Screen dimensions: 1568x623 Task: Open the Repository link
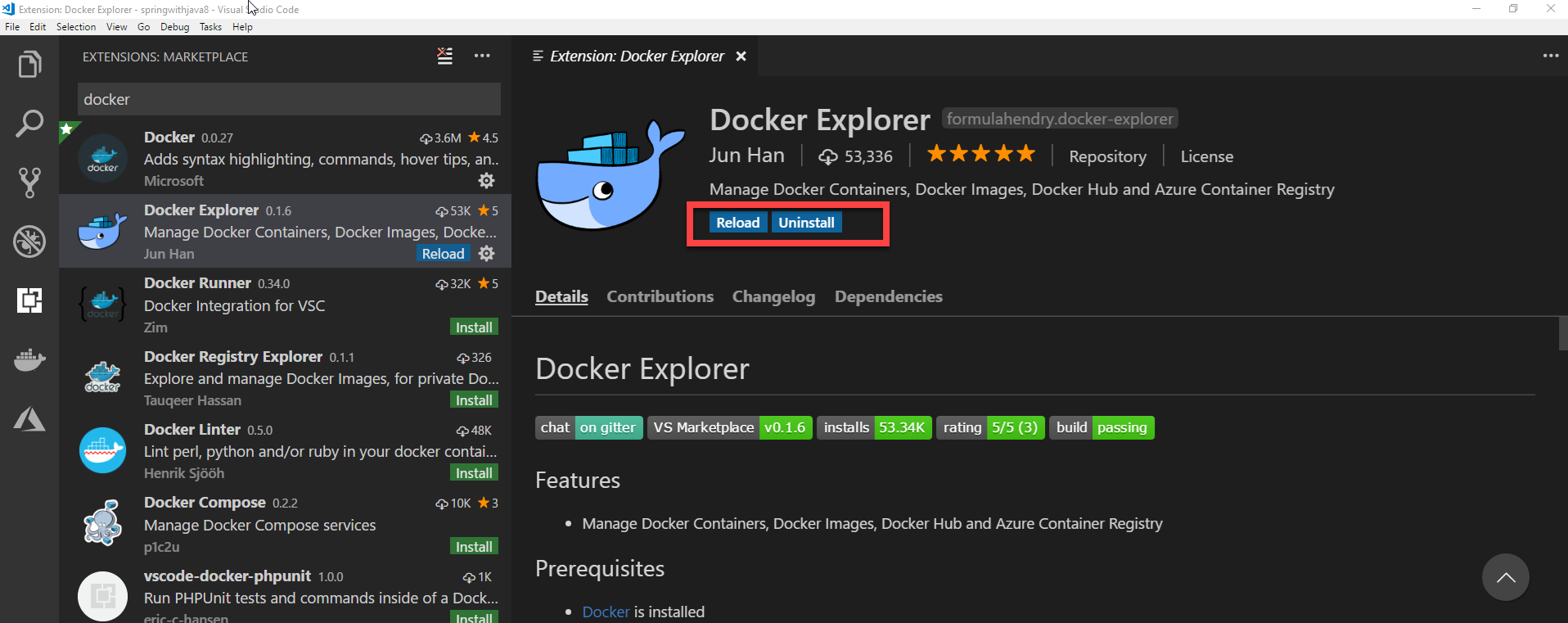1107,156
